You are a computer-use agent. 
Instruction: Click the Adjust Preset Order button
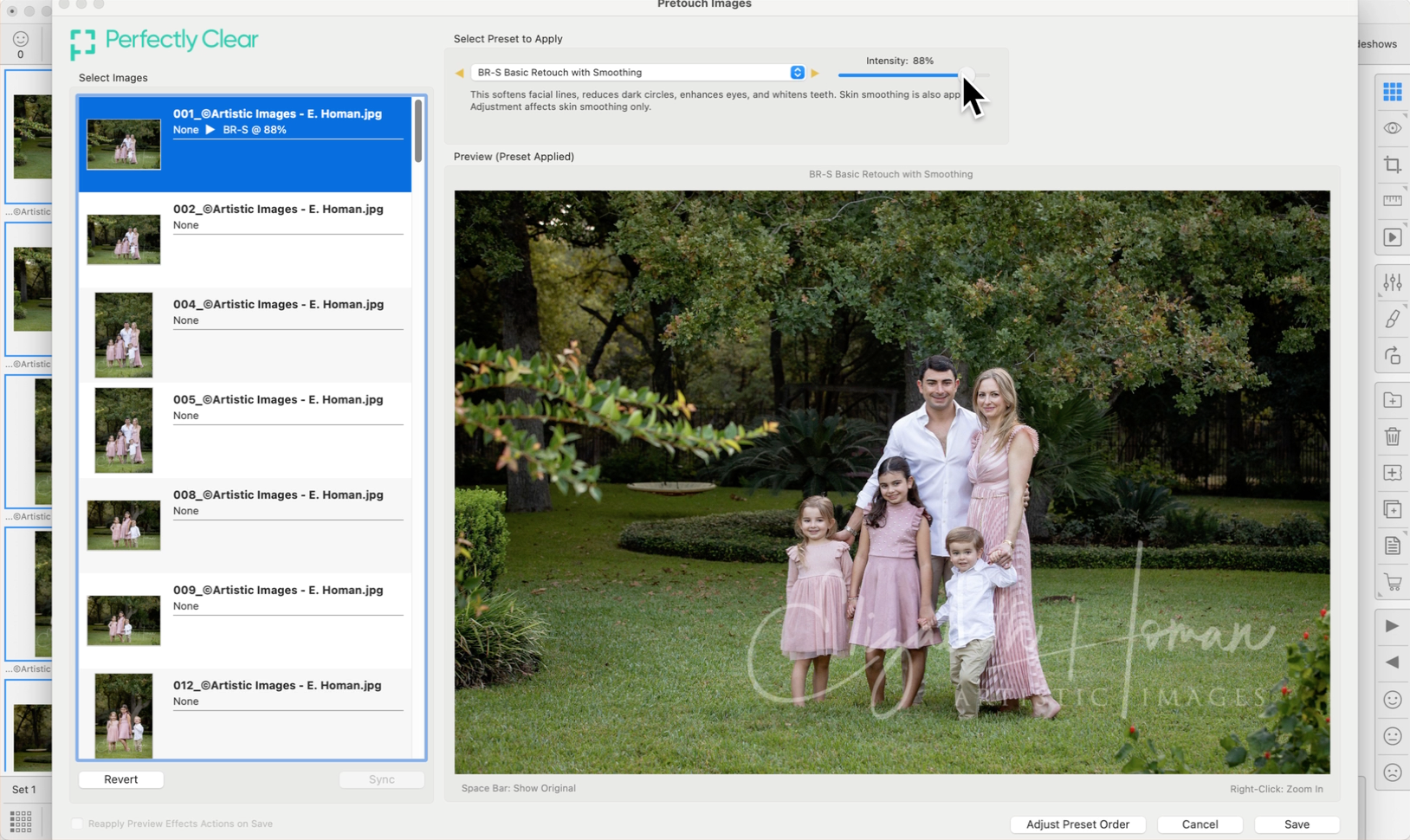(x=1077, y=824)
